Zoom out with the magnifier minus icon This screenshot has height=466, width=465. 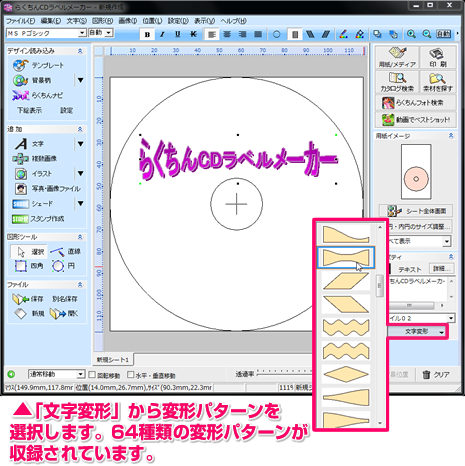pos(427,34)
